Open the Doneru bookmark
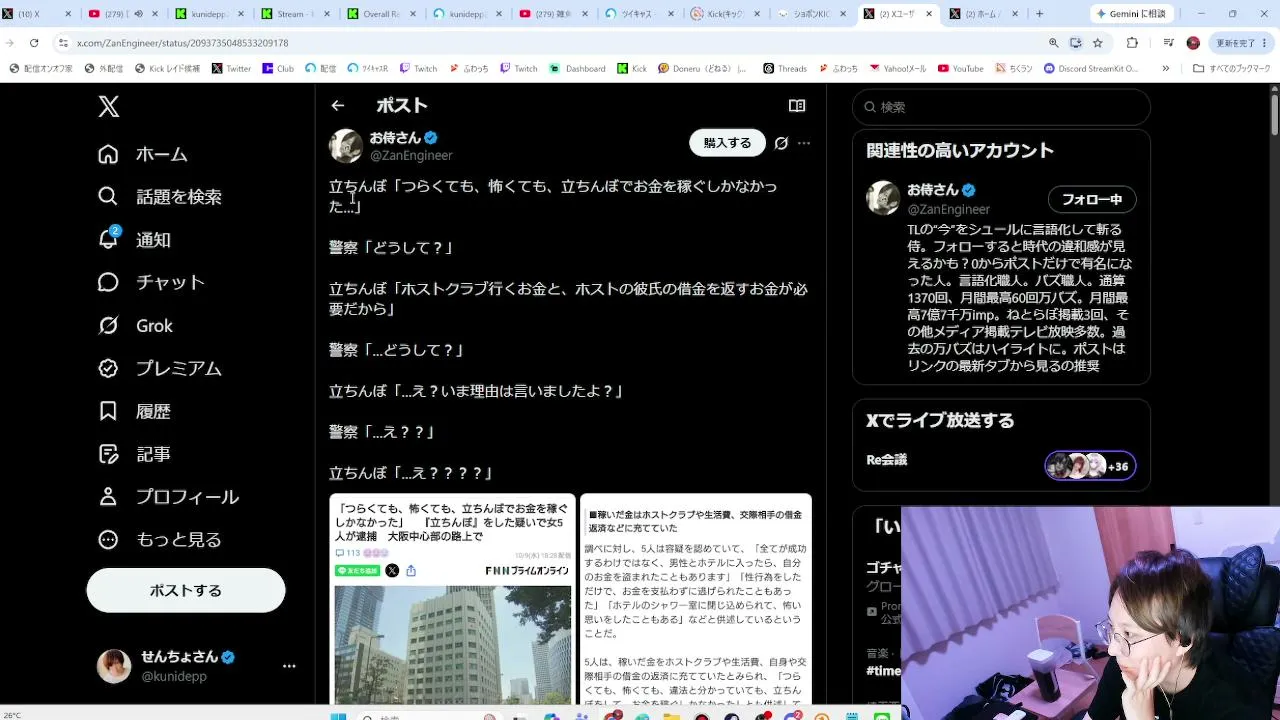The width and height of the screenshot is (1280, 720). (702, 69)
